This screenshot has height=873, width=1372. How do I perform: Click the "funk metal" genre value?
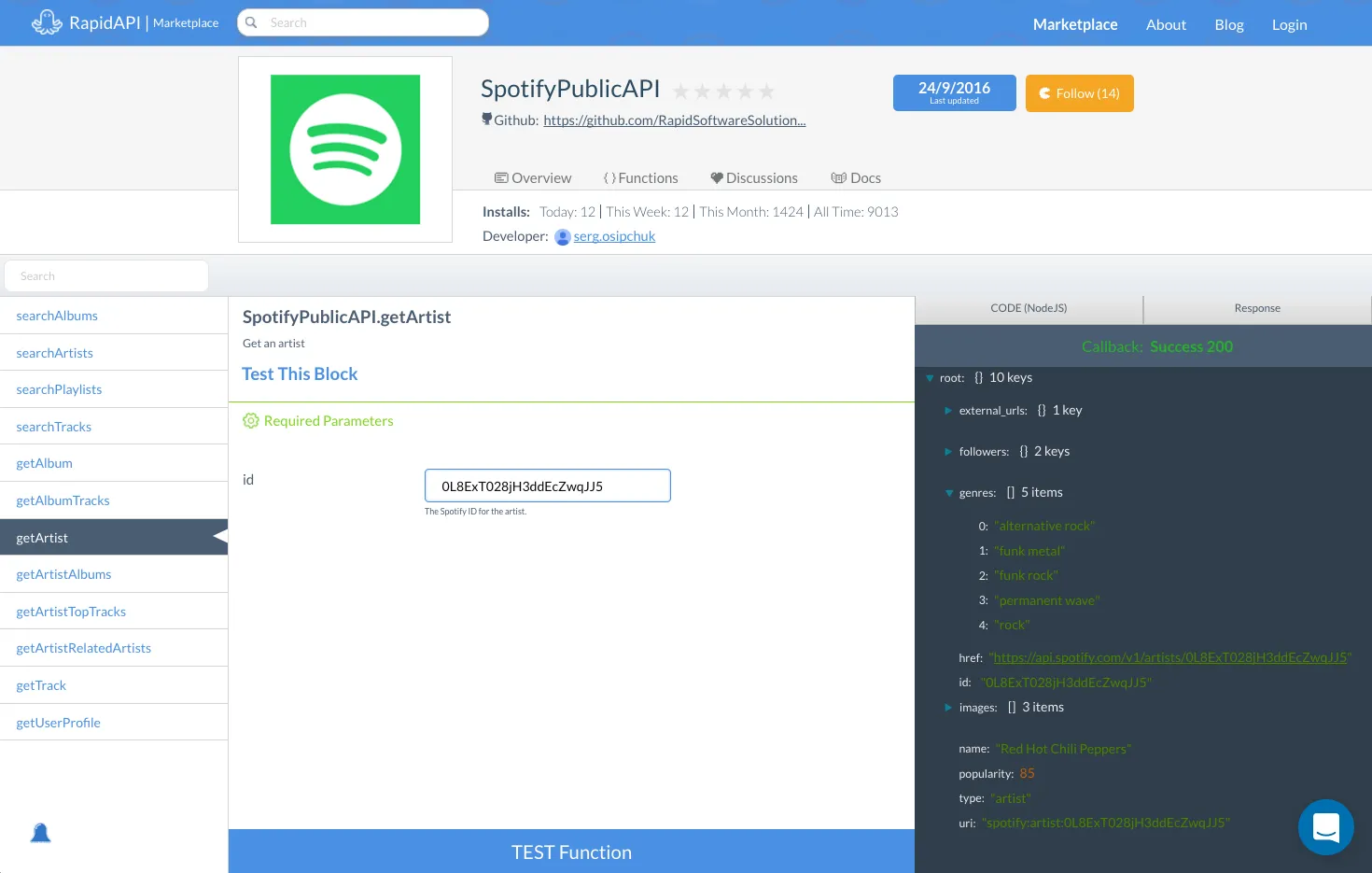tap(1029, 552)
